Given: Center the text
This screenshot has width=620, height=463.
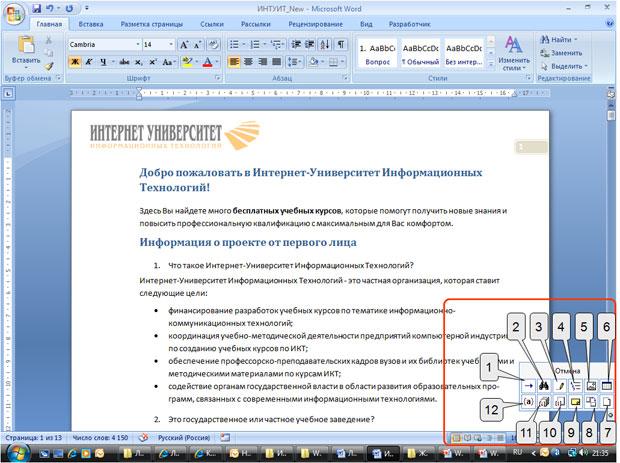Looking at the screenshot, I should tap(248, 62).
